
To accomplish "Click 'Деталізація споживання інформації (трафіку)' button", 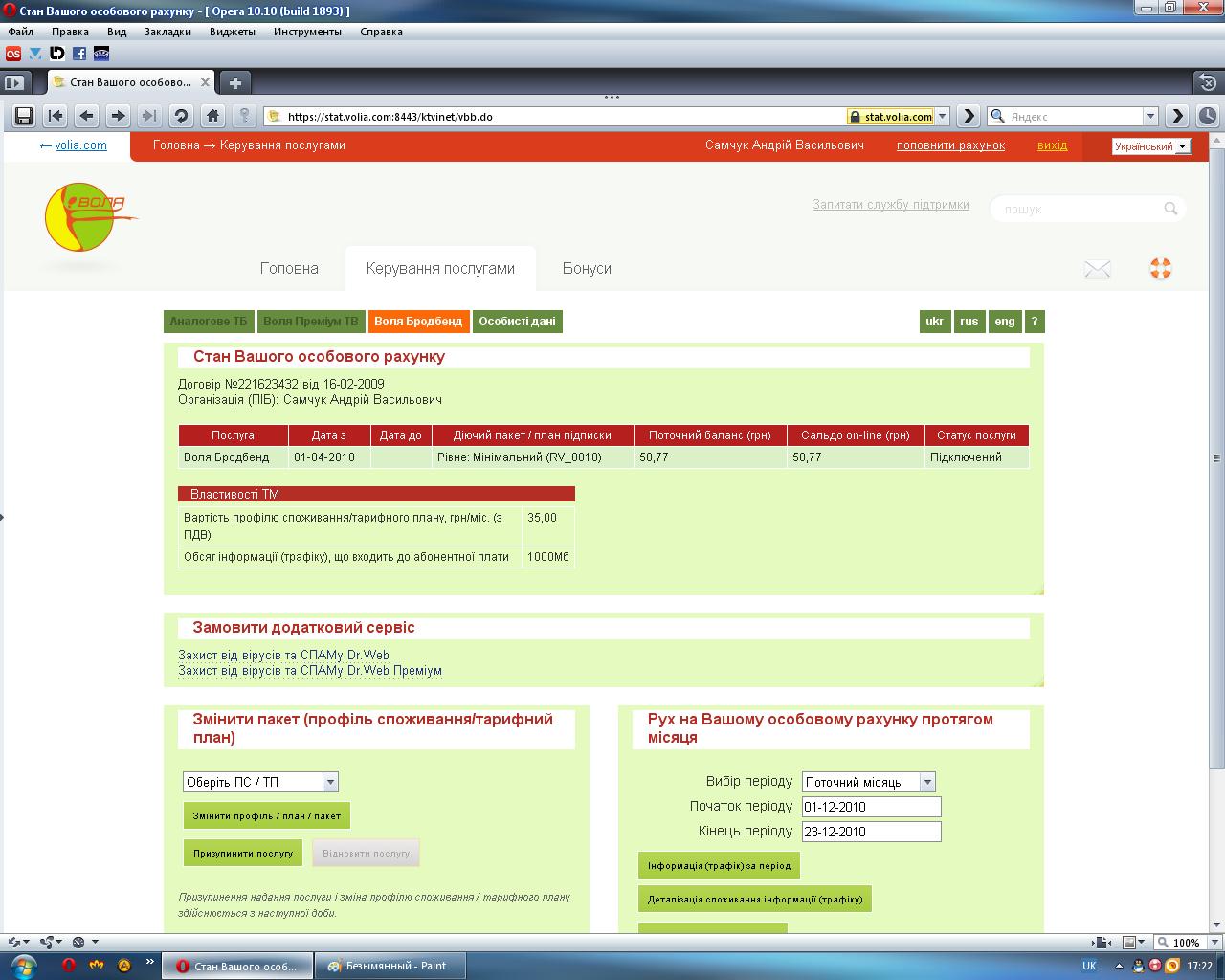I will (x=755, y=900).
